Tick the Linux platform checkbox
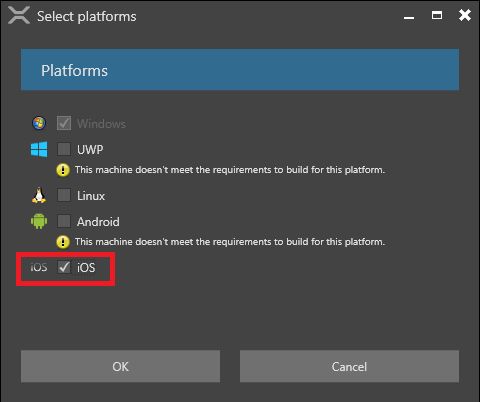 (64, 195)
